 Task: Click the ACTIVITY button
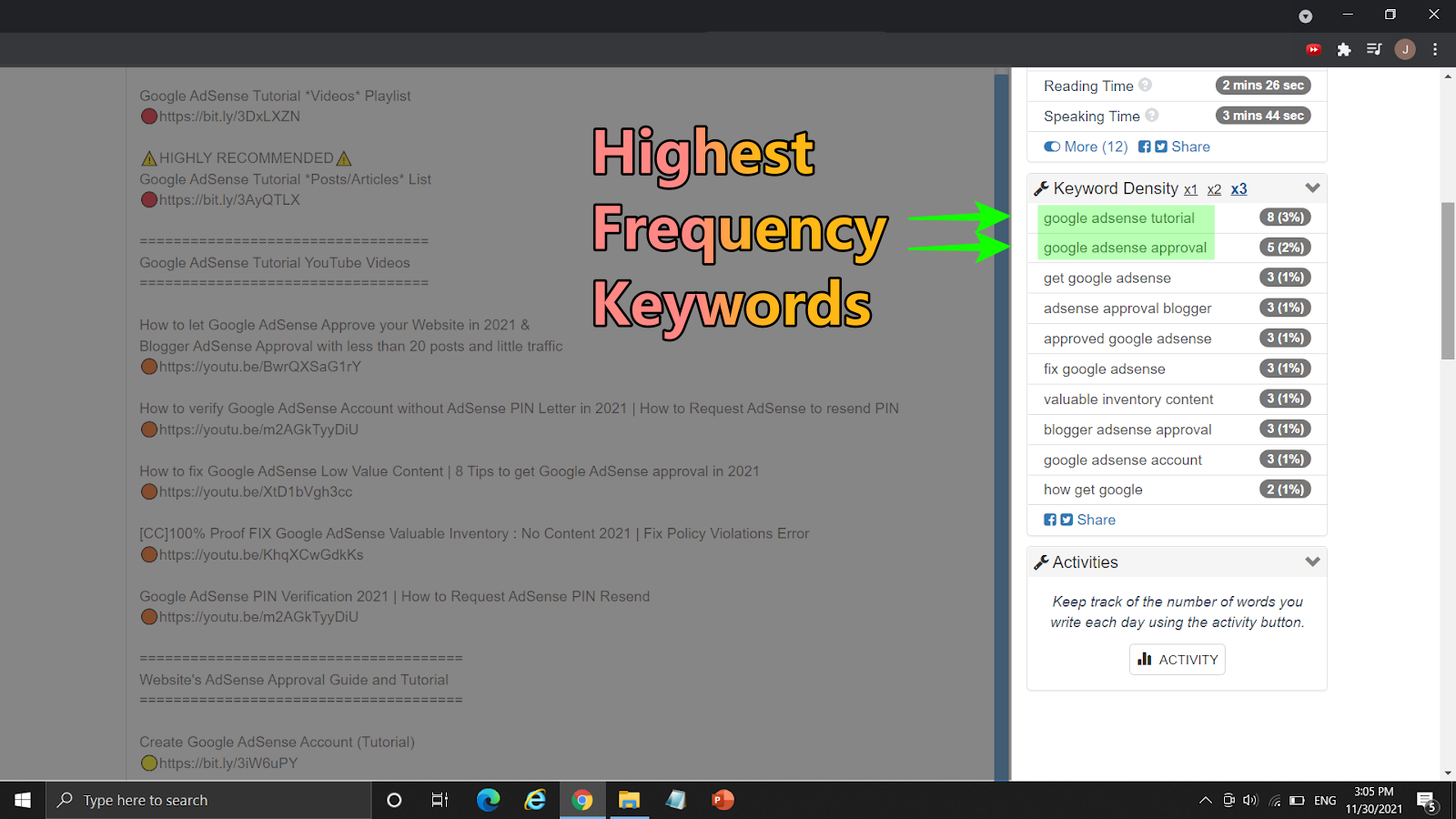tap(1178, 660)
